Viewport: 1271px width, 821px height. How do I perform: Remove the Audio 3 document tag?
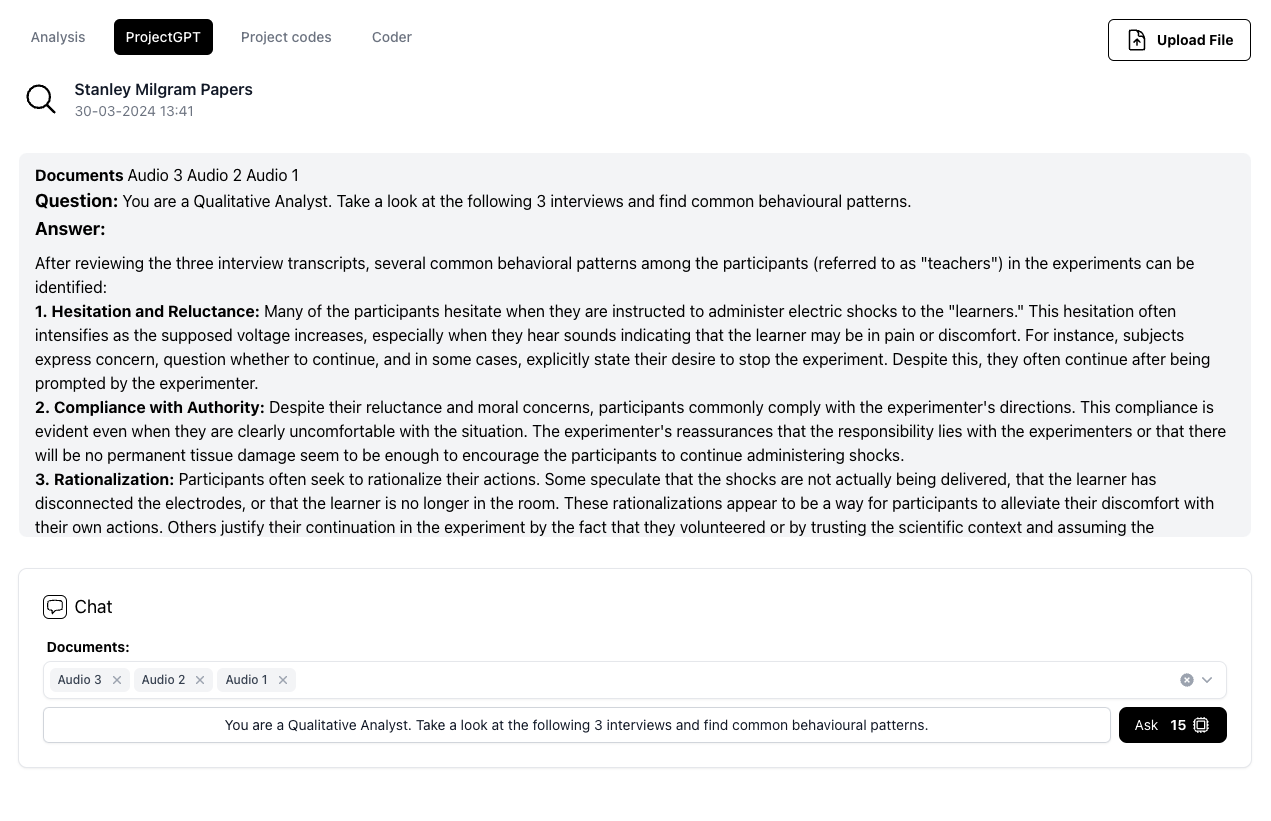tap(117, 680)
